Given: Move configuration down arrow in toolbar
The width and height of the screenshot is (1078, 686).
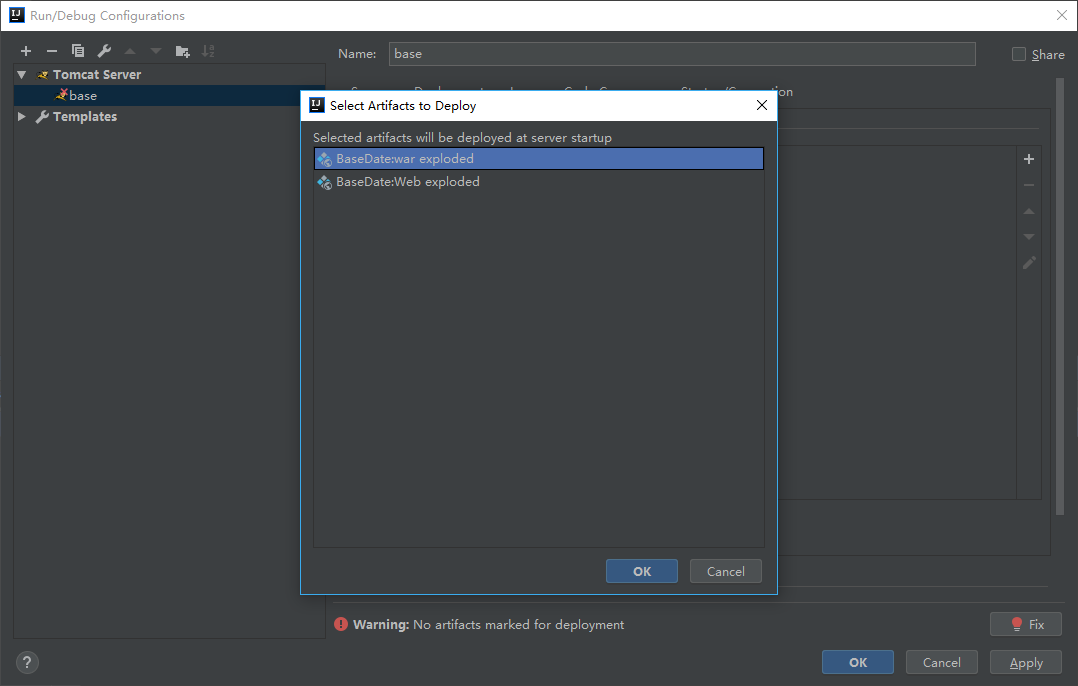Looking at the screenshot, I should coord(156,51).
